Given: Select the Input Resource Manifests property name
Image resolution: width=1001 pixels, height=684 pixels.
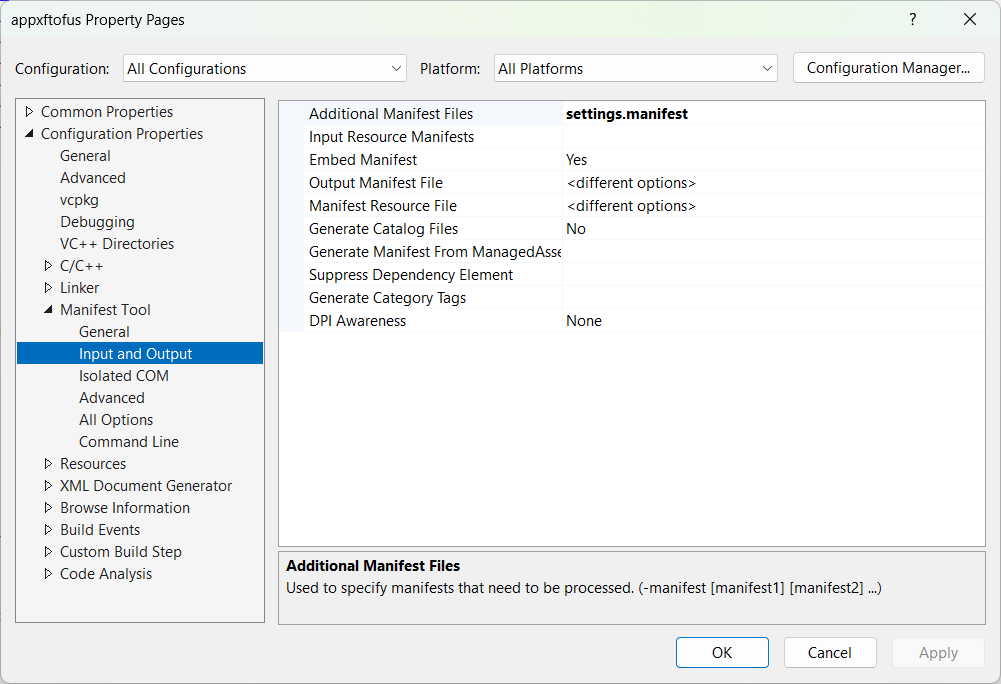Looking at the screenshot, I should [391, 137].
